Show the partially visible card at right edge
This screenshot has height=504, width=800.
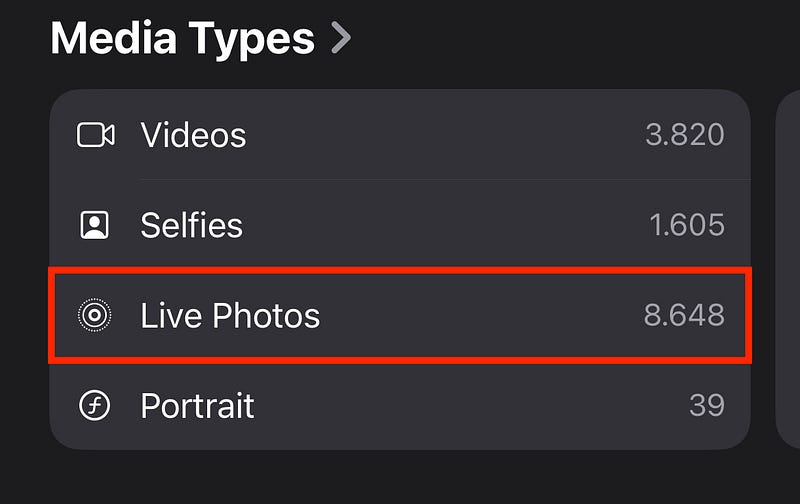[x=788, y=270]
